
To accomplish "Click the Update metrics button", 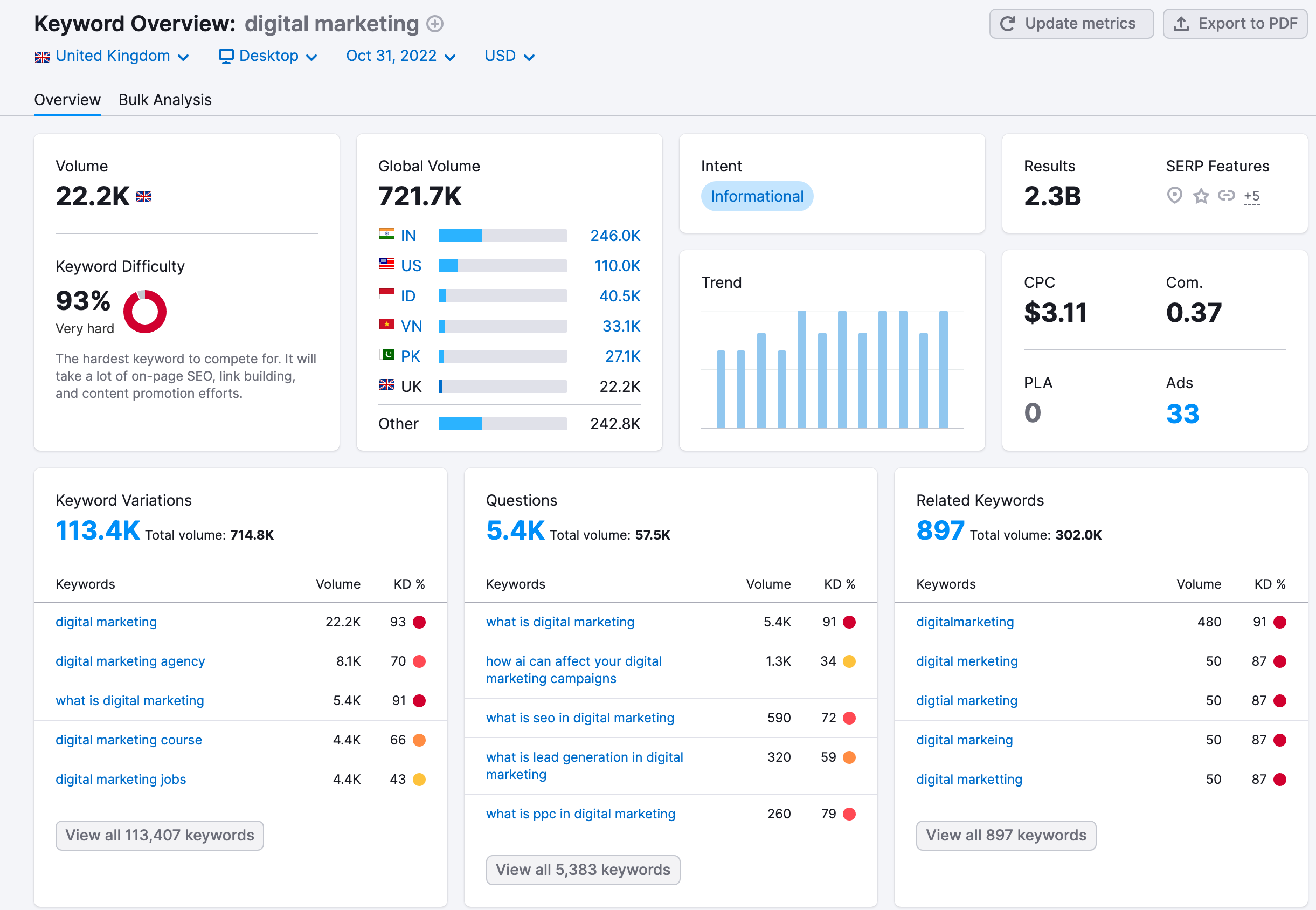I will (x=1071, y=23).
